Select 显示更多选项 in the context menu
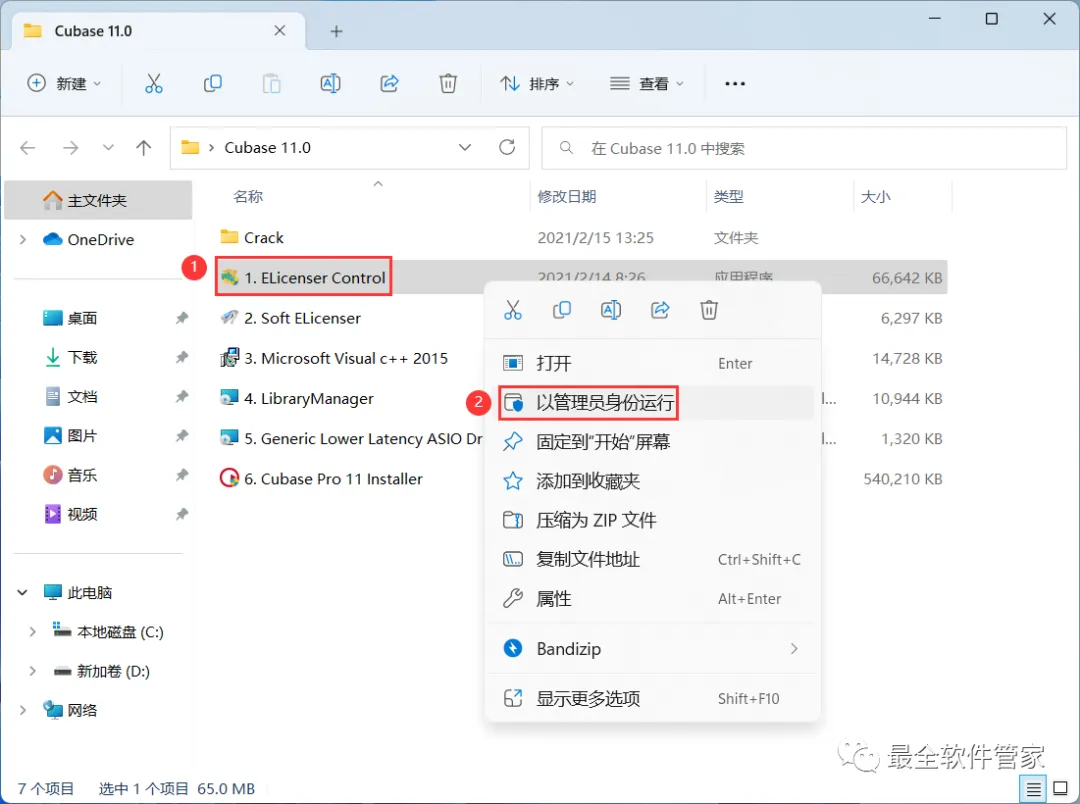The height and width of the screenshot is (804, 1080). coord(653,699)
